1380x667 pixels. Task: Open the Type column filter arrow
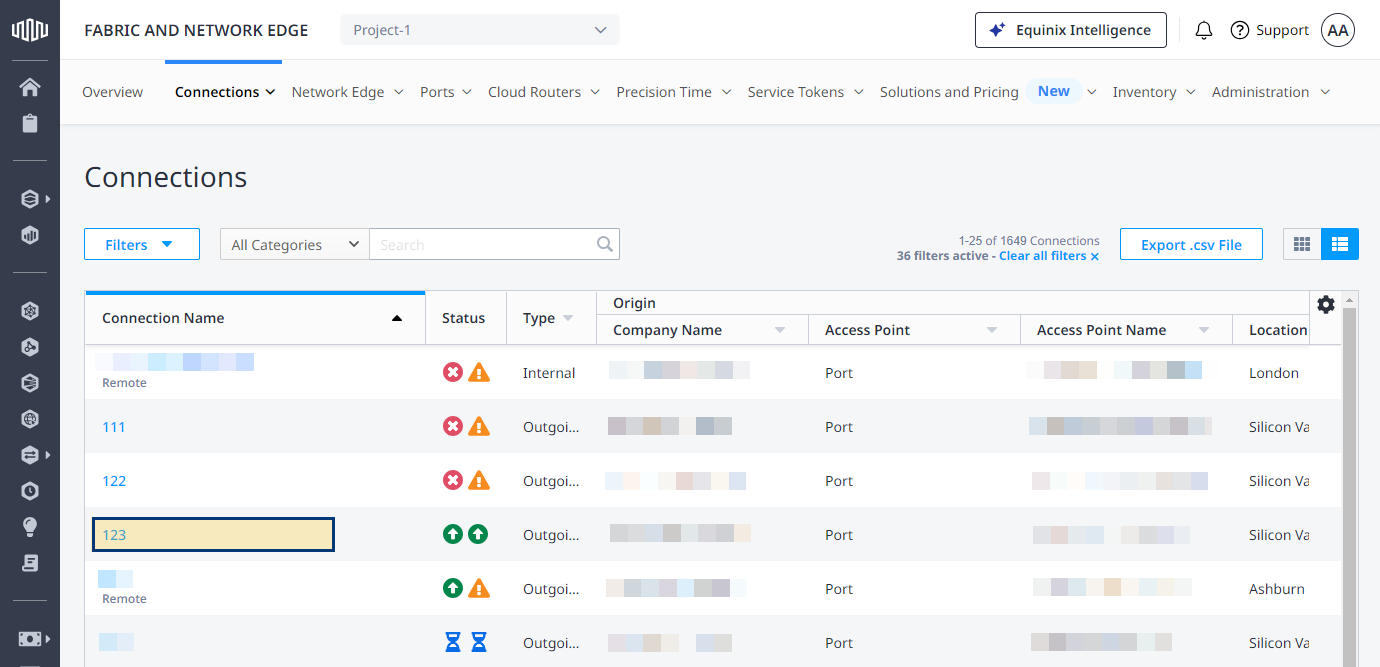point(568,318)
